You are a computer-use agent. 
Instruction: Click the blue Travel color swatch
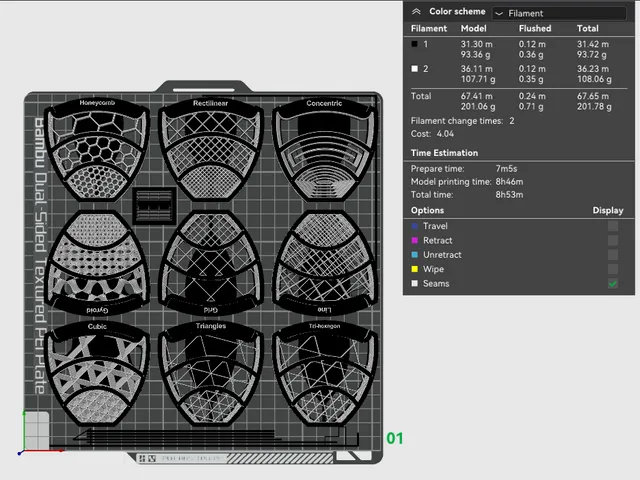[x=415, y=226]
